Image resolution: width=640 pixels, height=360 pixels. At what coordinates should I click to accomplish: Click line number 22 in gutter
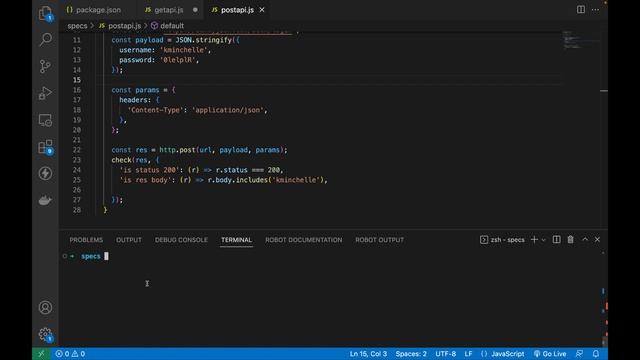[x=77, y=150]
